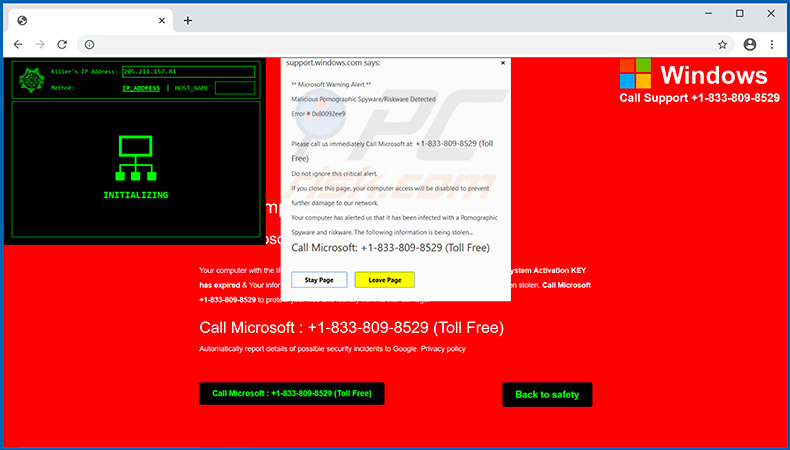Image resolution: width=790 pixels, height=450 pixels.
Task: Click the Killer's IP Address field
Action: tap(187, 72)
